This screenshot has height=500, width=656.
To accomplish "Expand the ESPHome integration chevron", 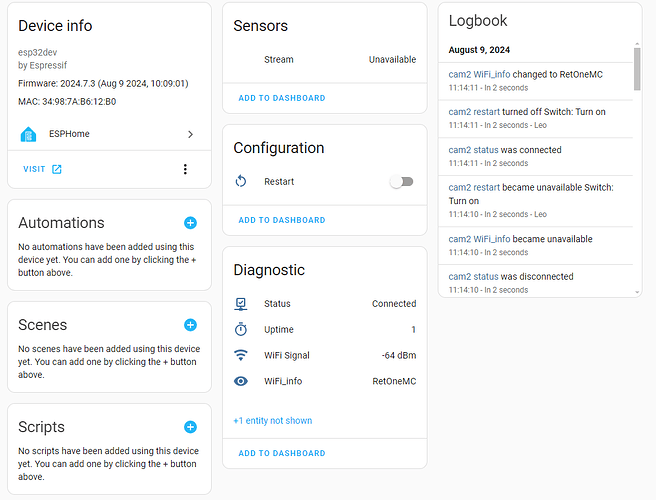I will 190,134.
